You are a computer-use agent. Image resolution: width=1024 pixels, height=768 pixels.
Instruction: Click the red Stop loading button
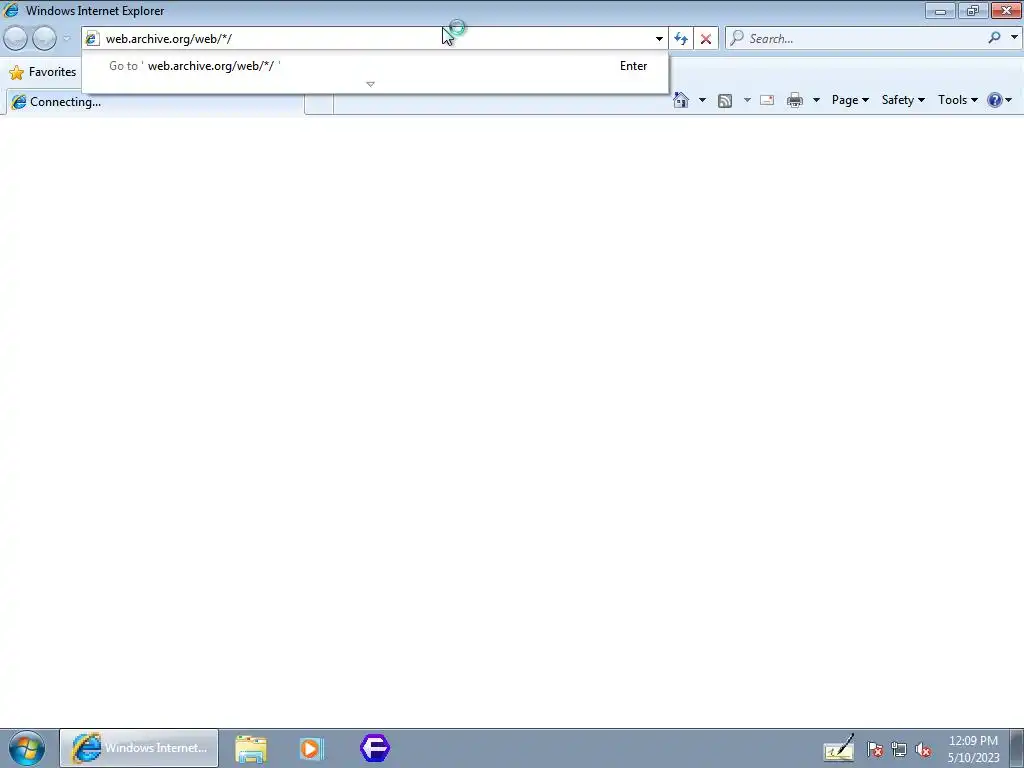[x=706, y=39]
